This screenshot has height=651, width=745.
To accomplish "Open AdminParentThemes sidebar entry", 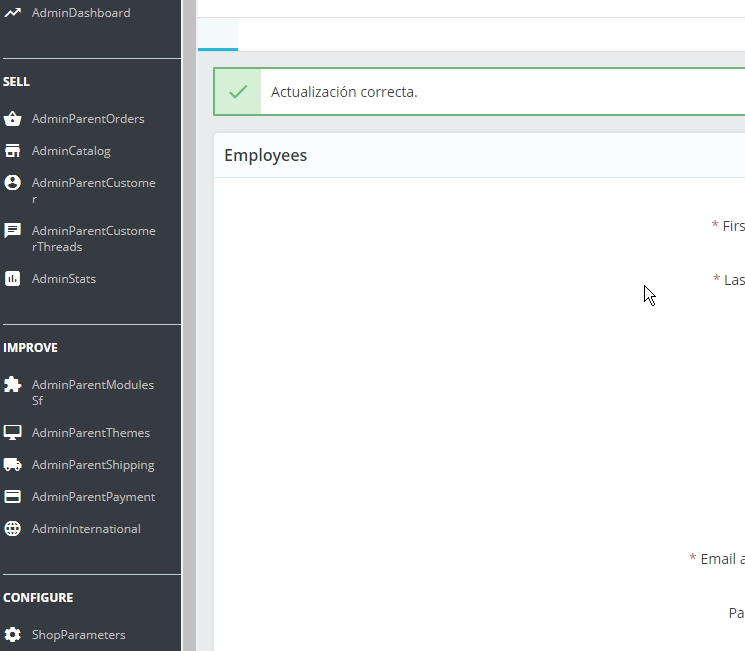I will pyautogui.click(x=91, y=433).
